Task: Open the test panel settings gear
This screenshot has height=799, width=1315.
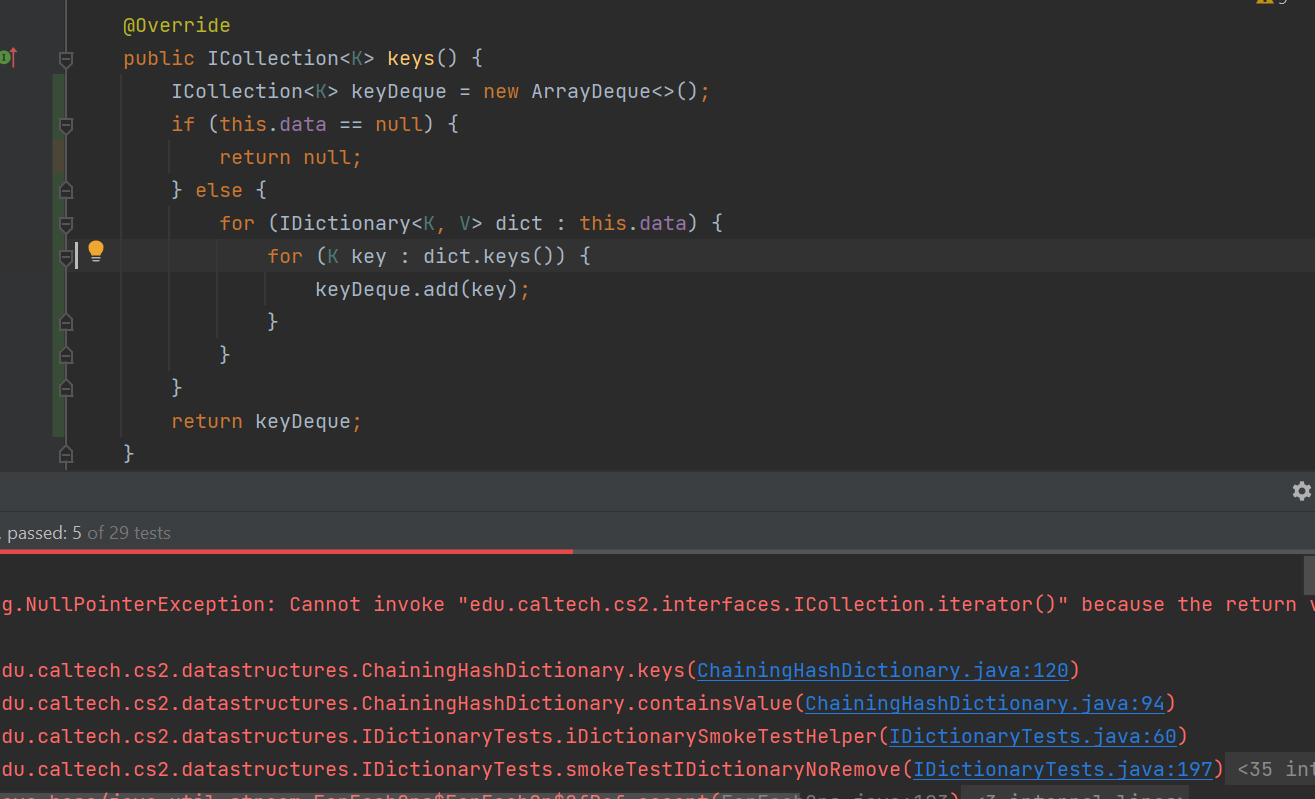Action: pyautogui.click(x=1301, y=491)
